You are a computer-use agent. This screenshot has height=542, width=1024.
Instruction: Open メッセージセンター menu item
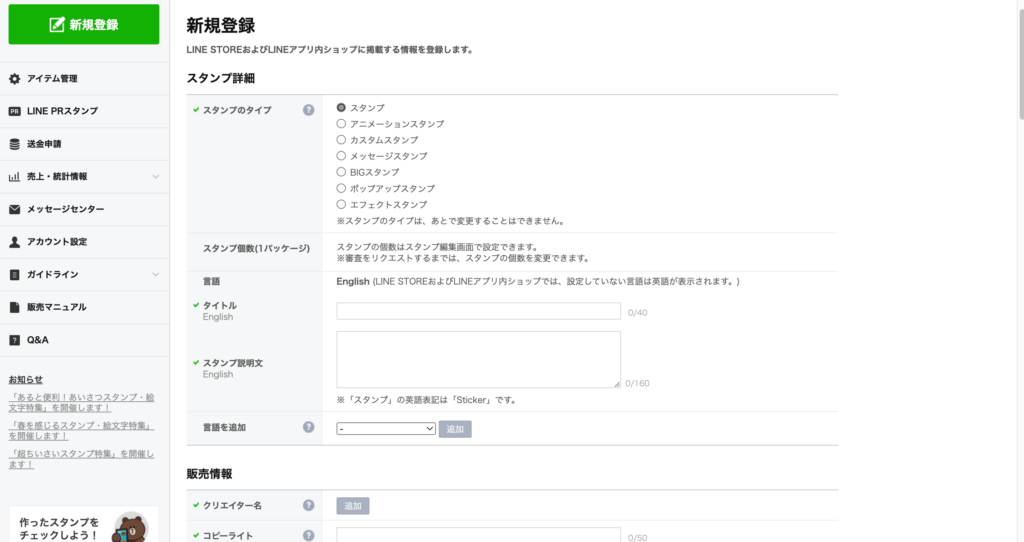(x=84, y=209)
